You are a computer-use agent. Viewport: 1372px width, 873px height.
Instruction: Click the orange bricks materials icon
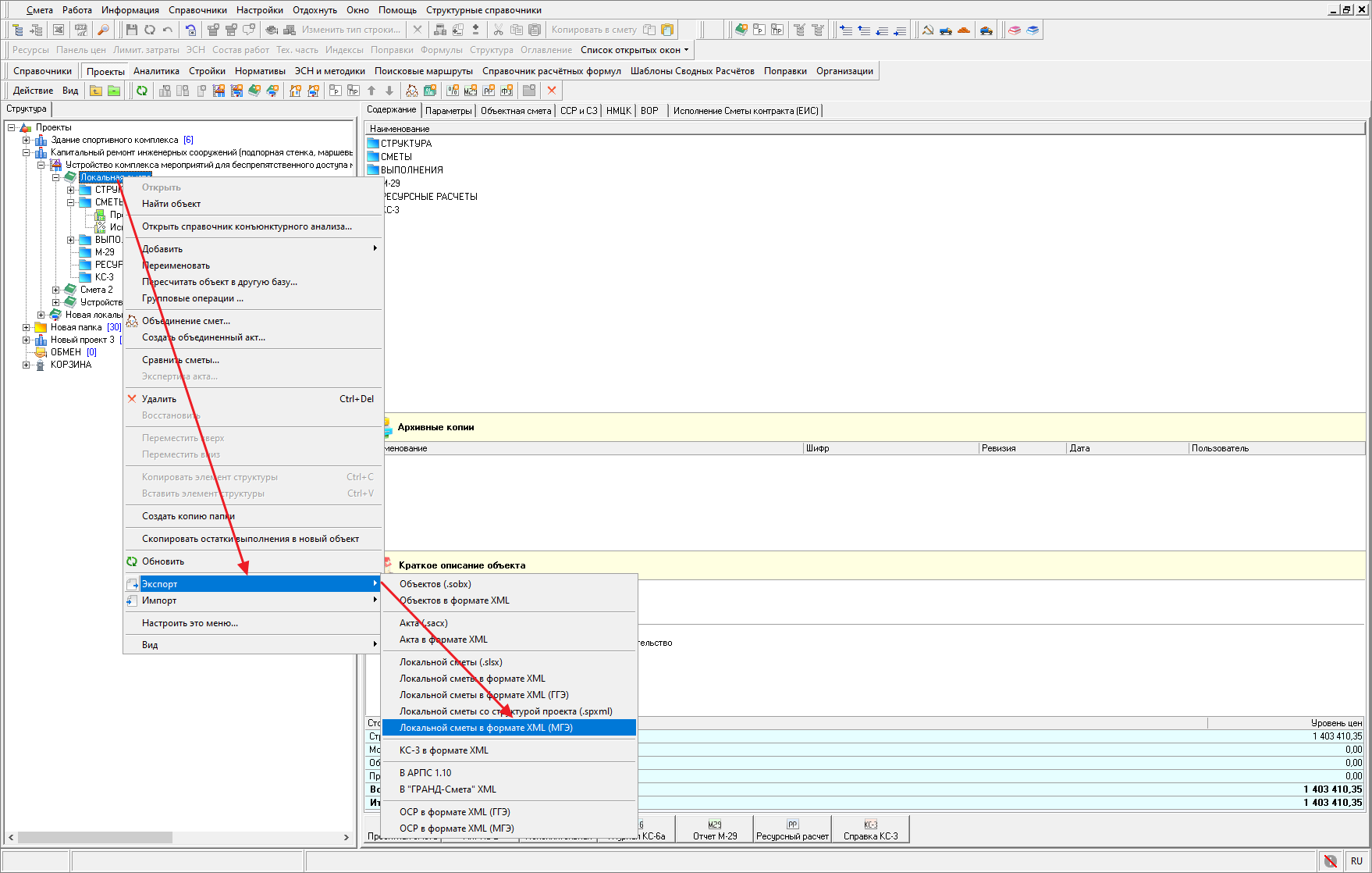click(964, 30)
